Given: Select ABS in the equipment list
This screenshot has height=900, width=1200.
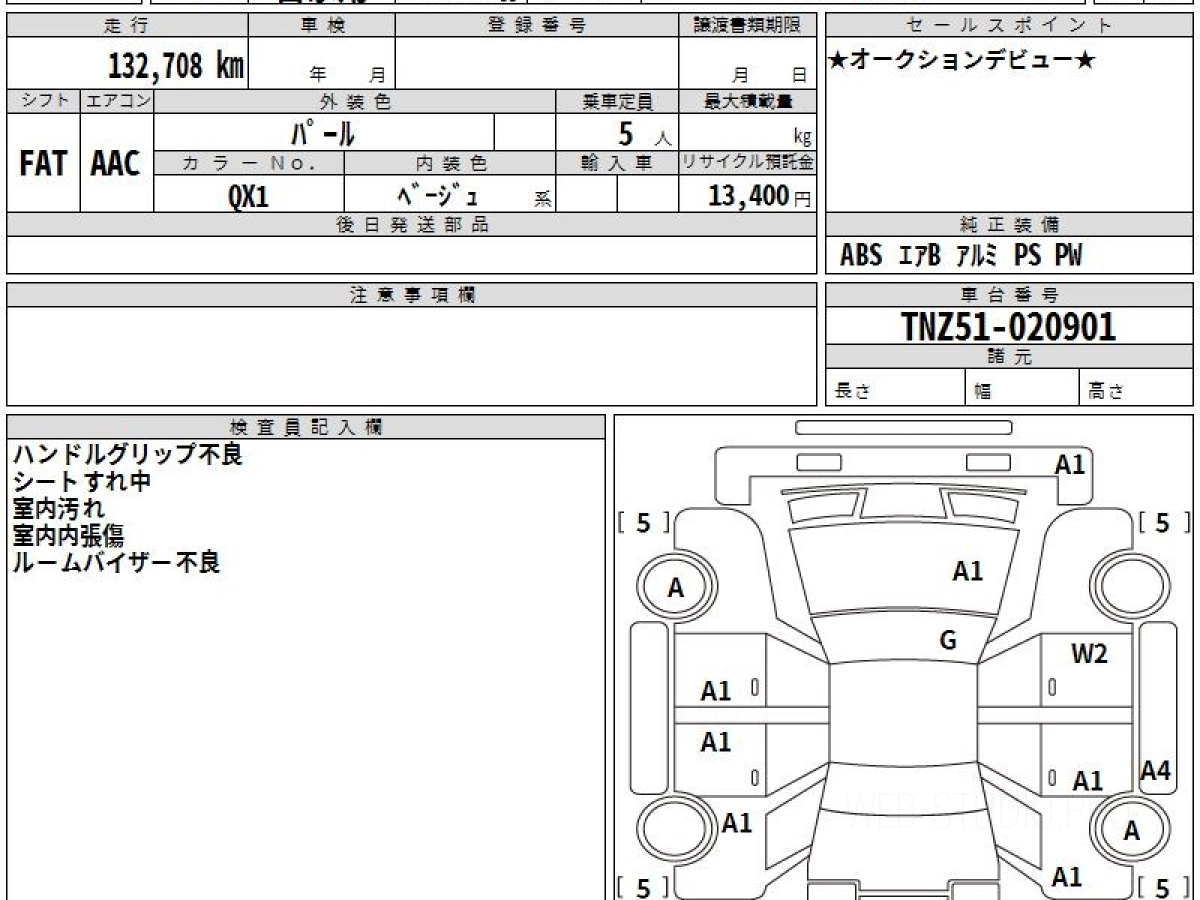Looking at the screenshot, I should pyautogui.click(x=861, y=256).
